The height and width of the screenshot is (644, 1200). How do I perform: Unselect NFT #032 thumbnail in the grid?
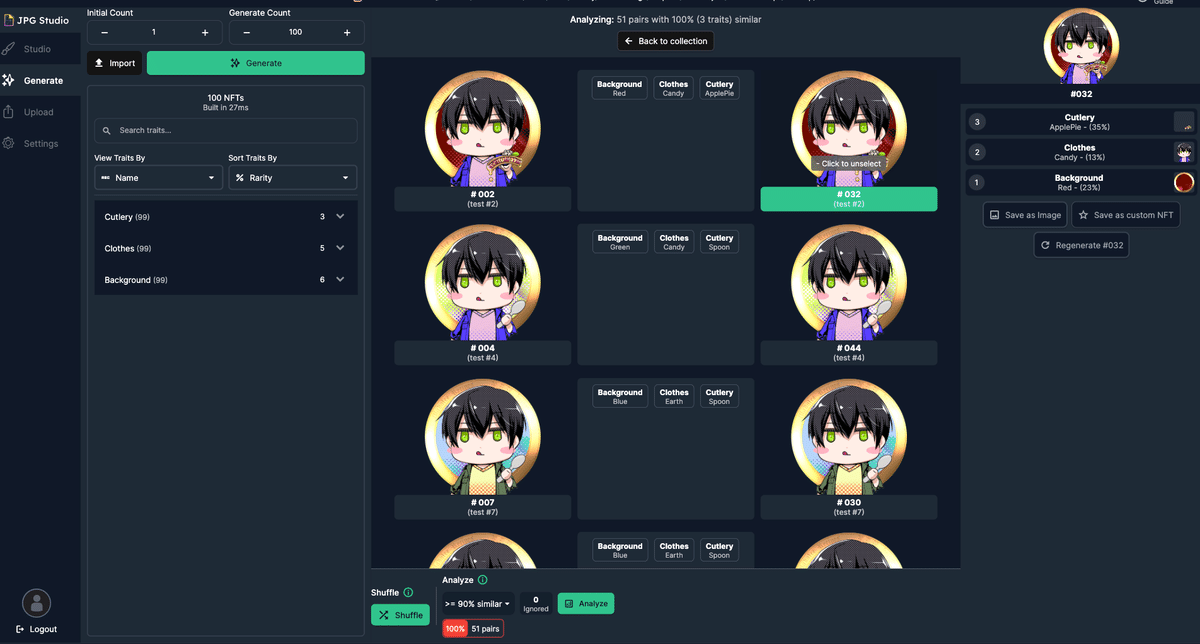tap(849, 128)
